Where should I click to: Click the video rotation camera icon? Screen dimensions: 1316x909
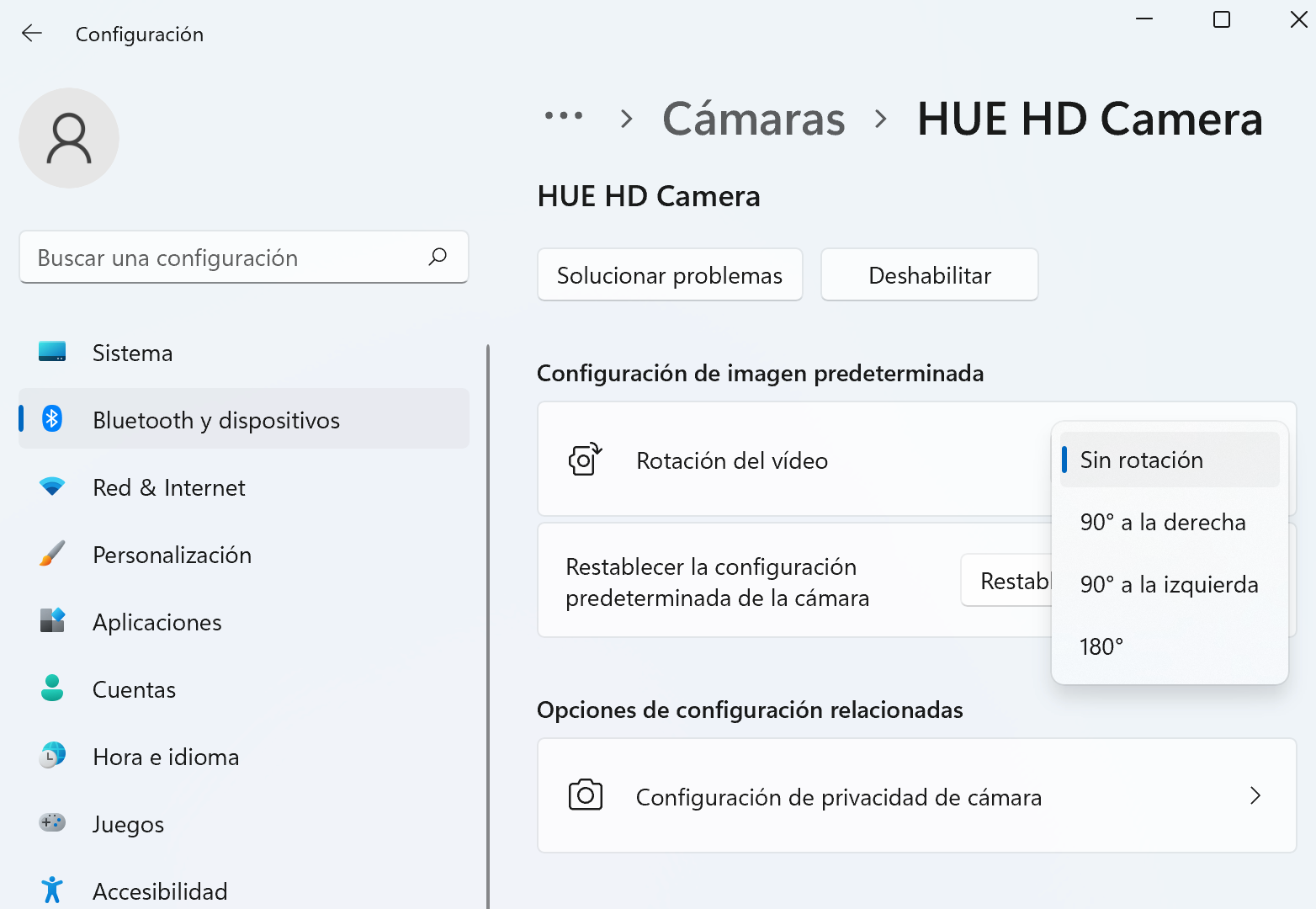click(x=586, y=460)
